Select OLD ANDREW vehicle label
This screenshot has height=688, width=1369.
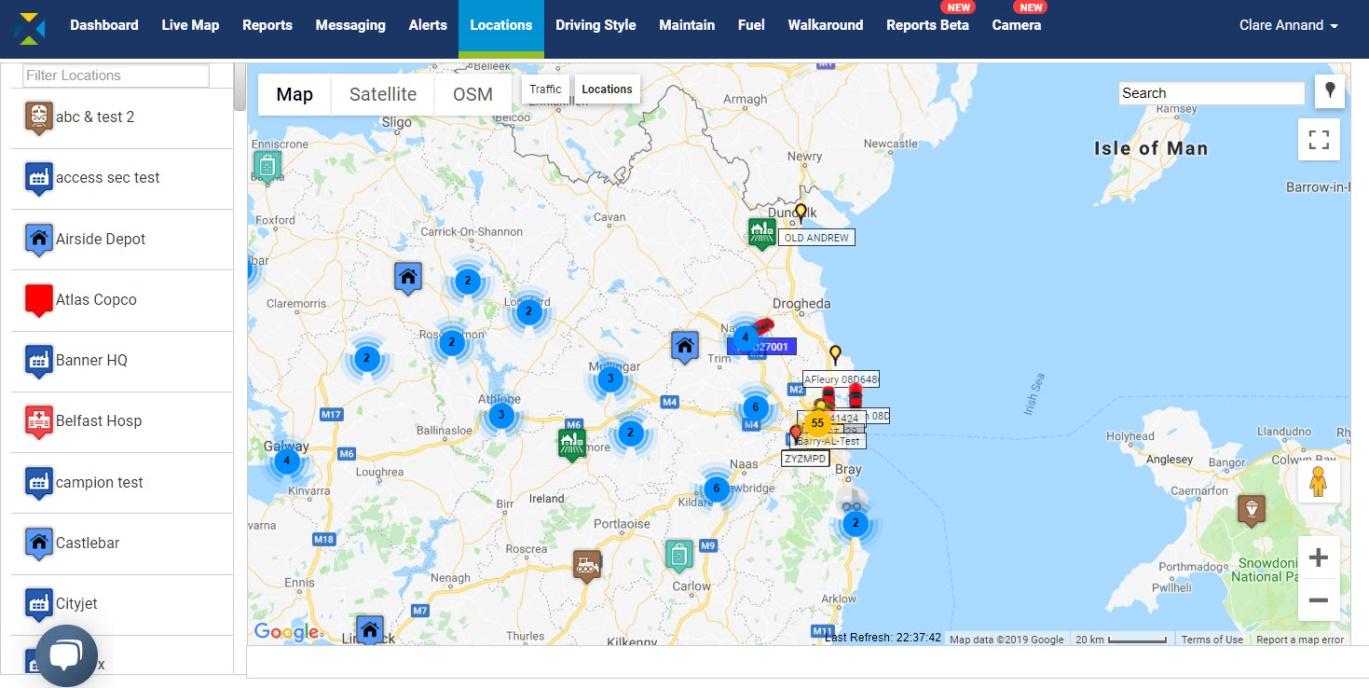[817, 238]
